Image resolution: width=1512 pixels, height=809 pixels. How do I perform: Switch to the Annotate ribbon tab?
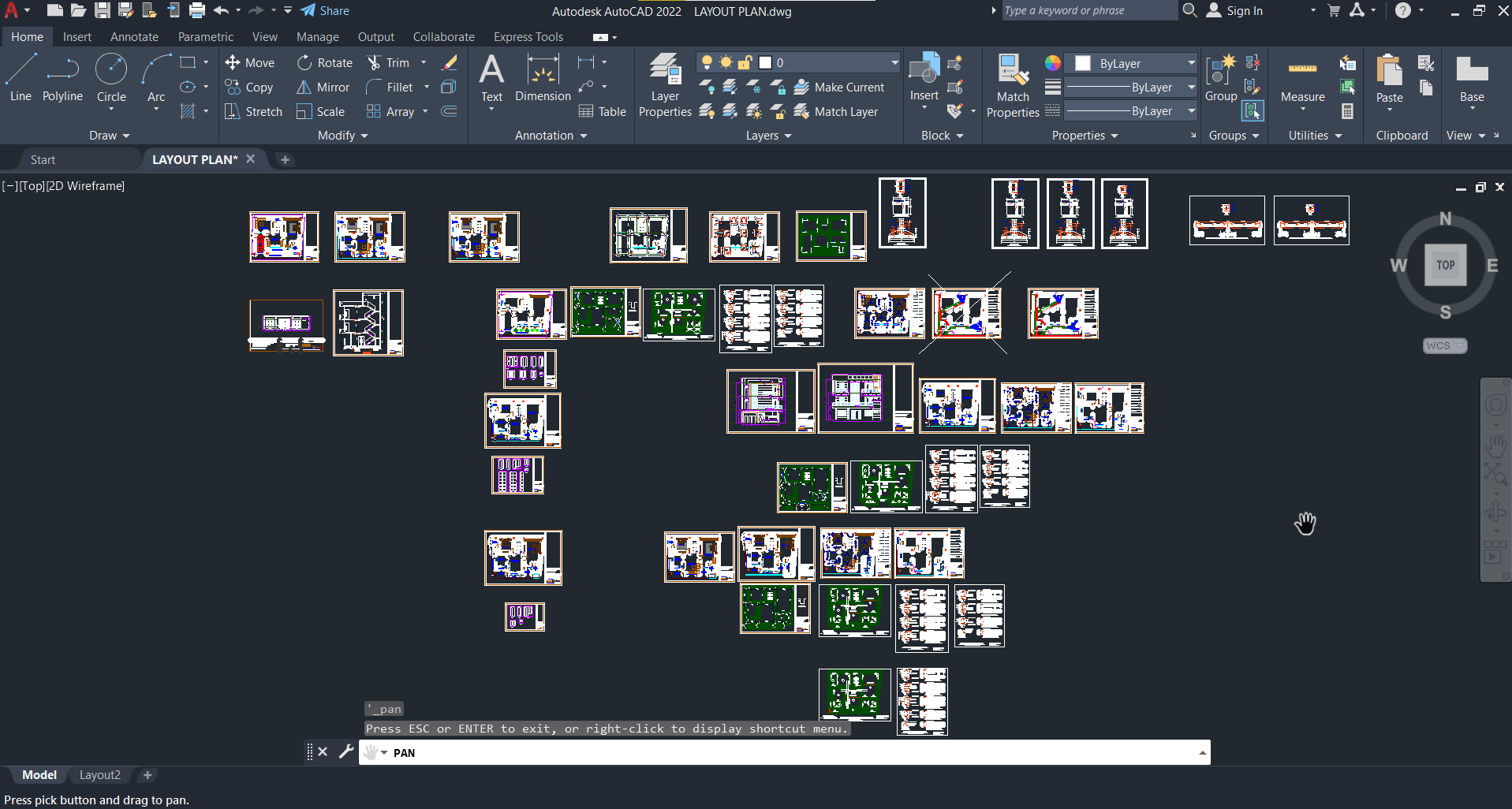[x=134, y=37]
